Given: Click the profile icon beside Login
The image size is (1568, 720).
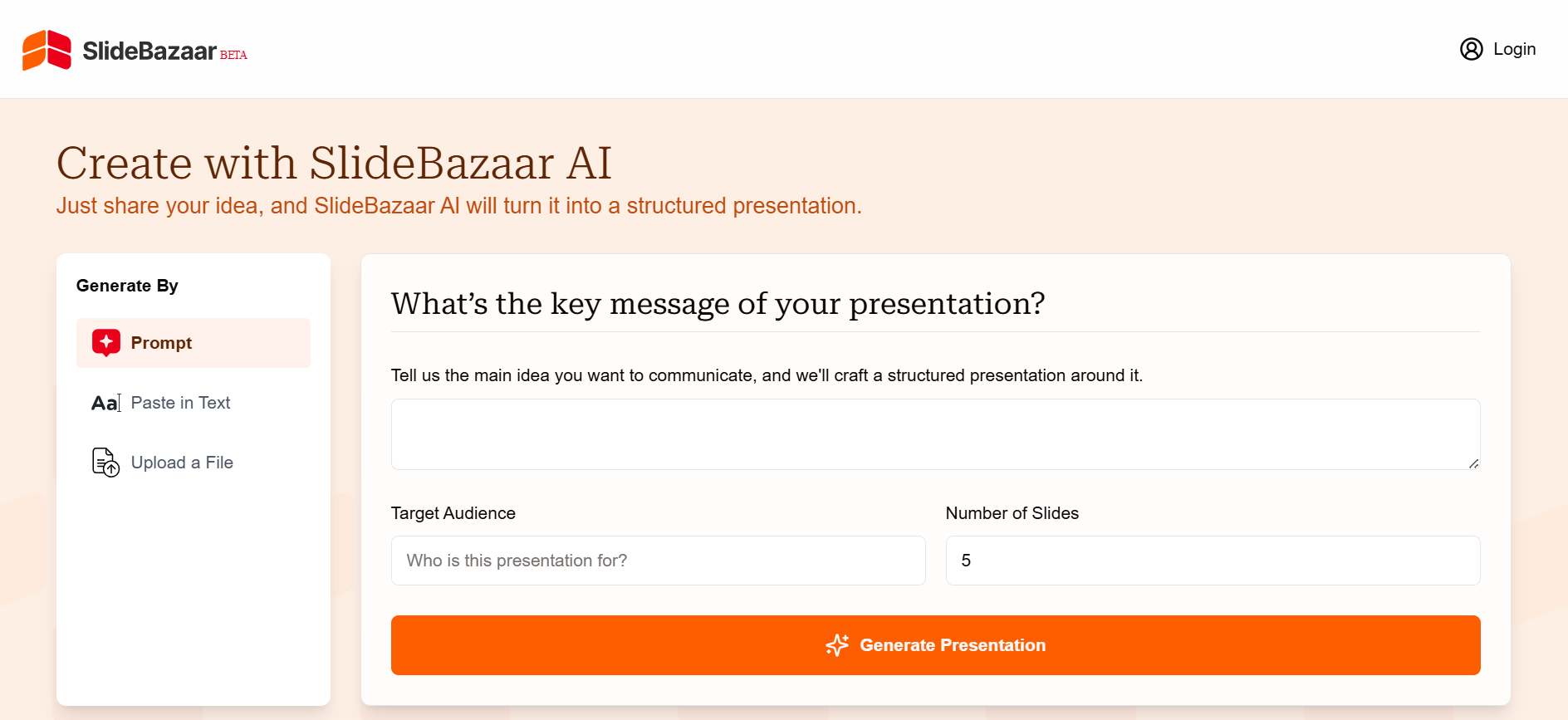Looking at the screenshot, I should (x=1472, y=49).
